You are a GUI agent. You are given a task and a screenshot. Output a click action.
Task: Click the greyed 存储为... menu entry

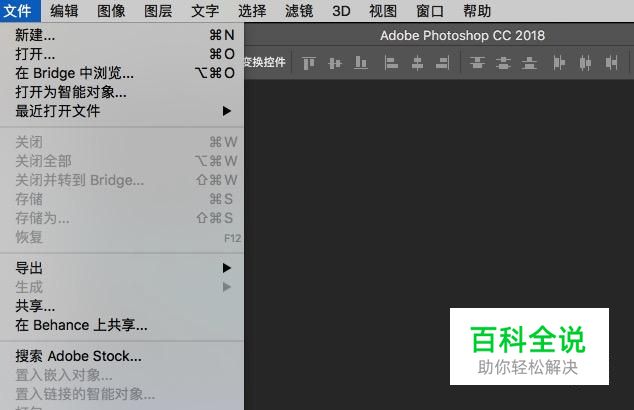122,218
